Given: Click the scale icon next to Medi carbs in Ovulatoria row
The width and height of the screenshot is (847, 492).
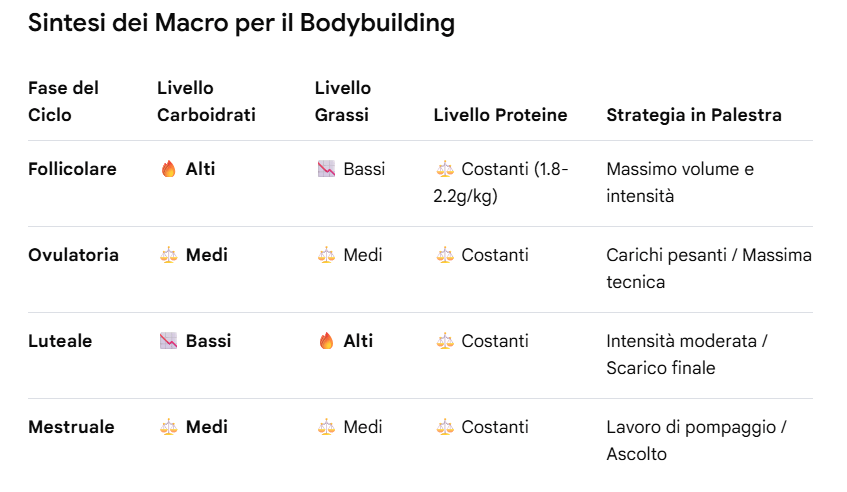Looking at the screenshot, I should pos(169,255).
